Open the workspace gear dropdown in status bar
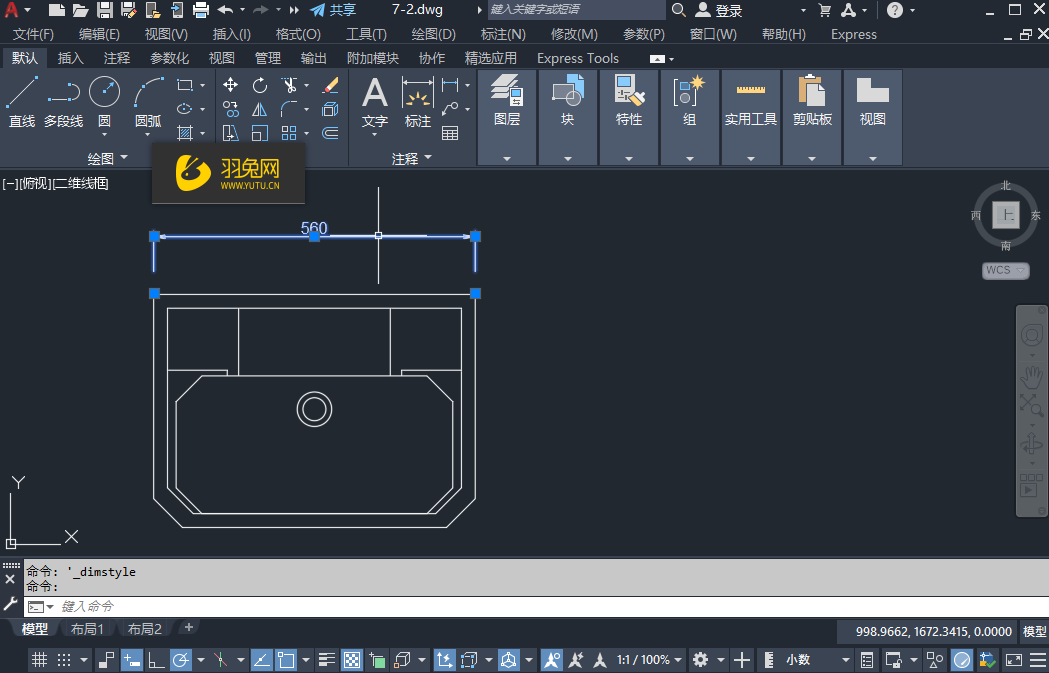The image size is (1049, 673). point(721,660)
